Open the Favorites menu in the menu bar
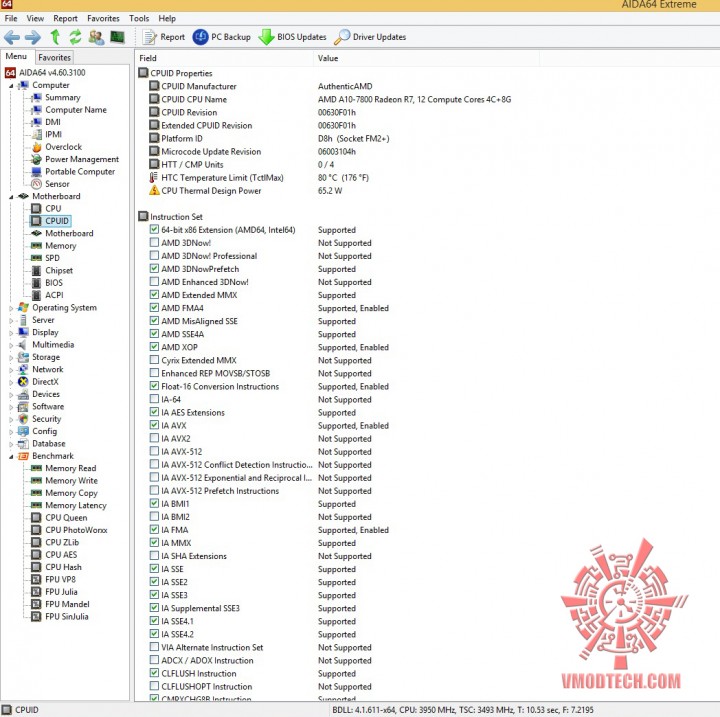This screenshot has height=717, width=720. point(103,18)
